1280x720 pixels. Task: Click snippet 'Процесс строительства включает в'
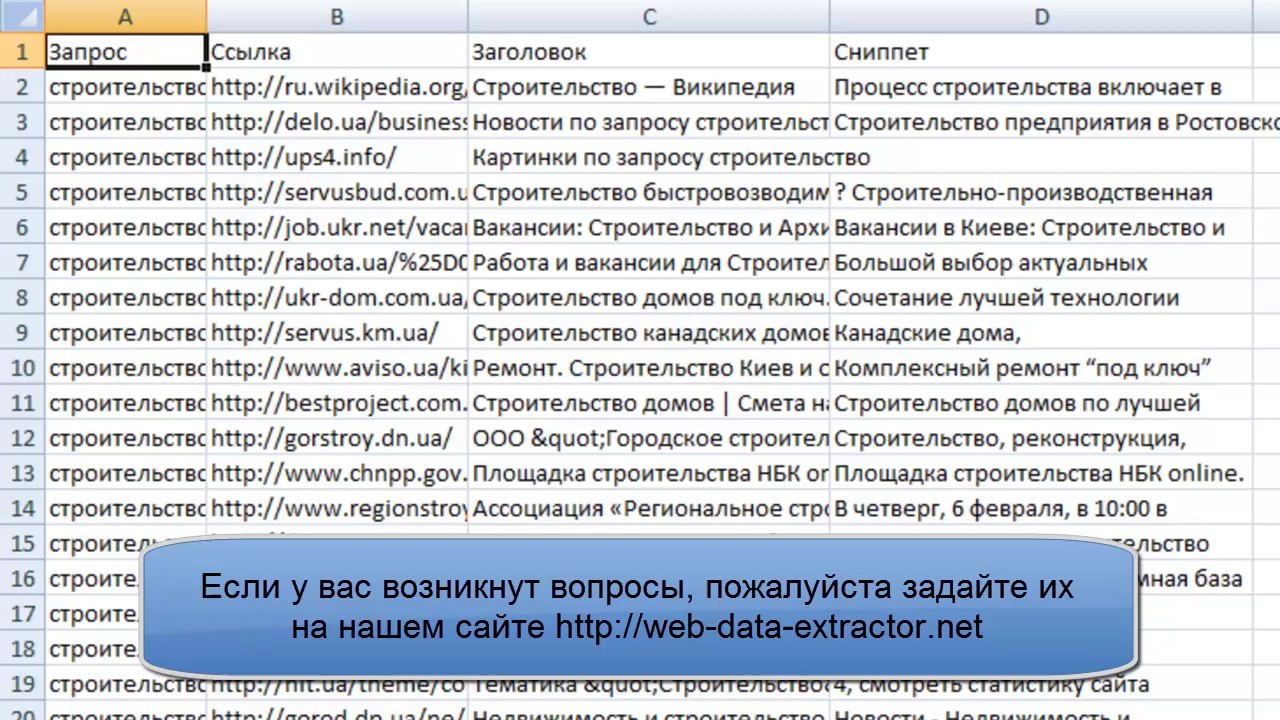1042,87
